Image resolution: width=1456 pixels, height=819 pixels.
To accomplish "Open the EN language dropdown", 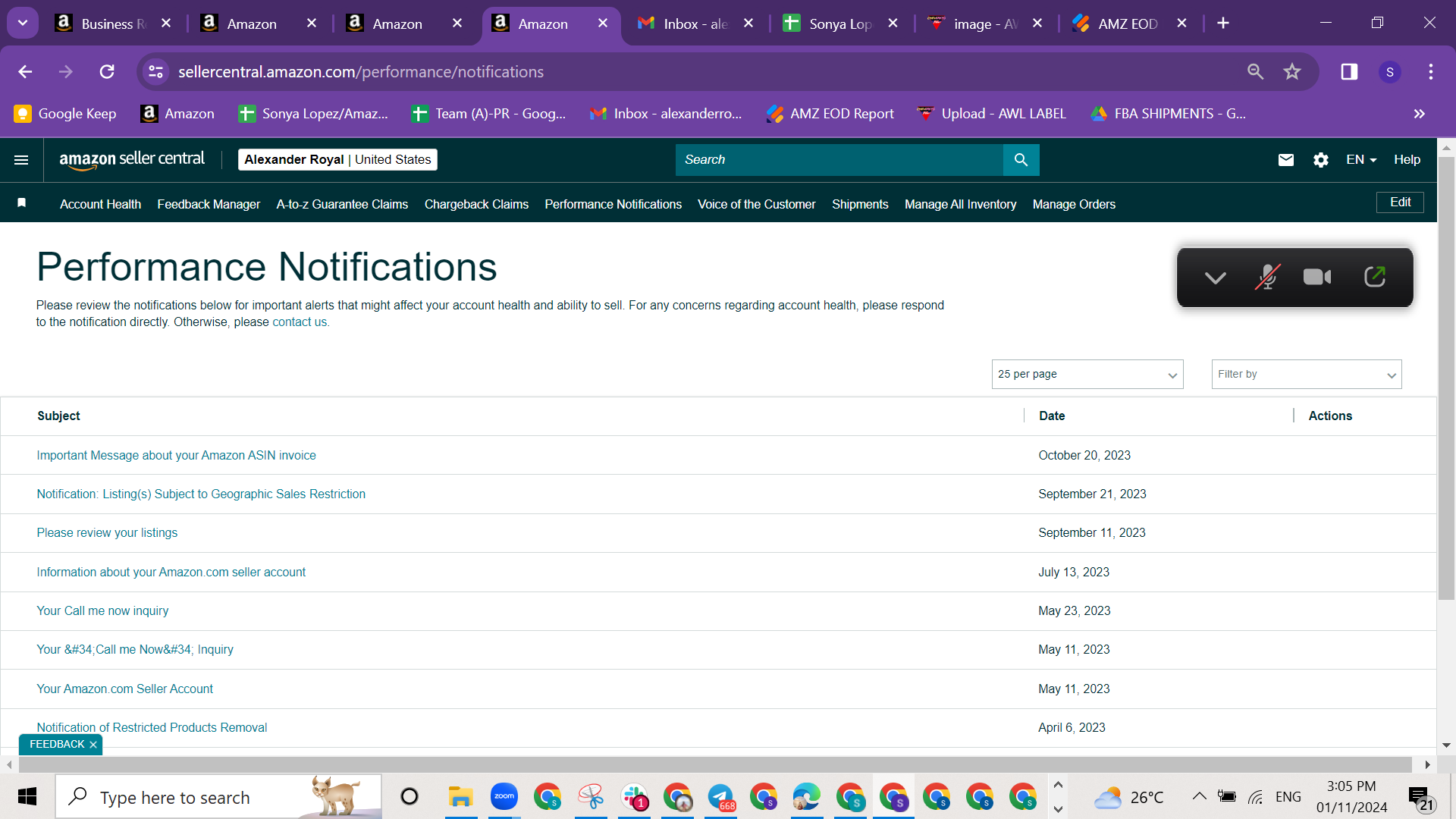I will 1361,160.
